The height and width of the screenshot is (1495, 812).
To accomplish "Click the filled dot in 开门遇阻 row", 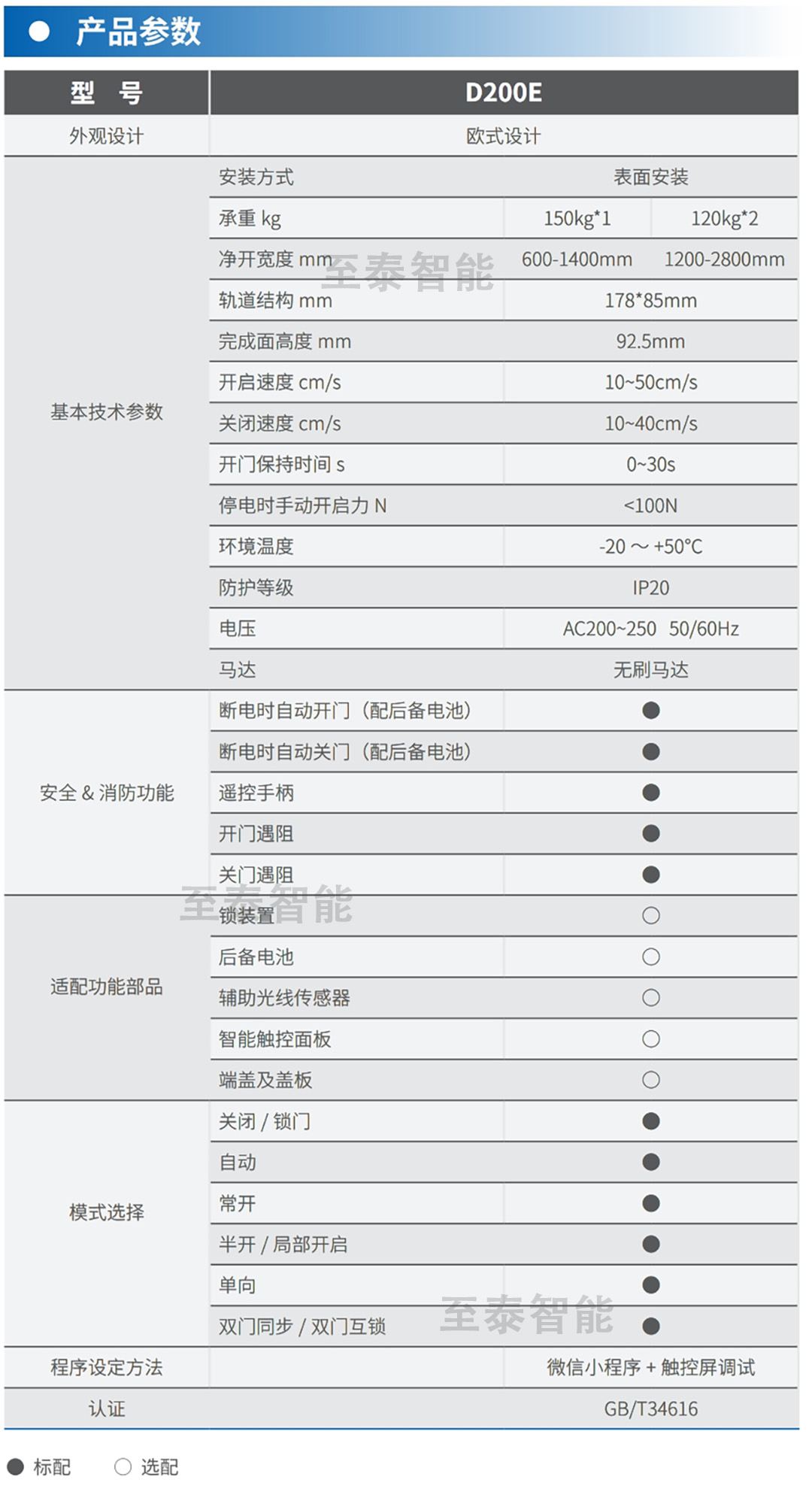I will (x=651, y=833).
